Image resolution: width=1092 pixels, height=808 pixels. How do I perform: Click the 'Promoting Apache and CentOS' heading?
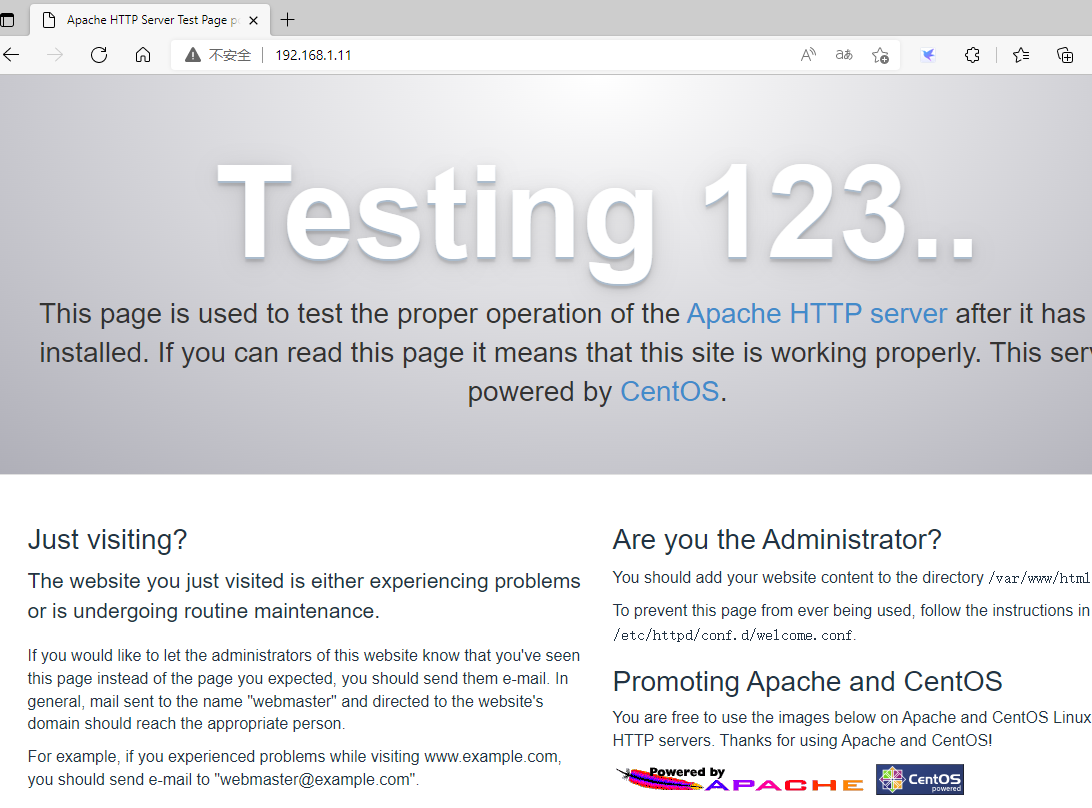807,681
